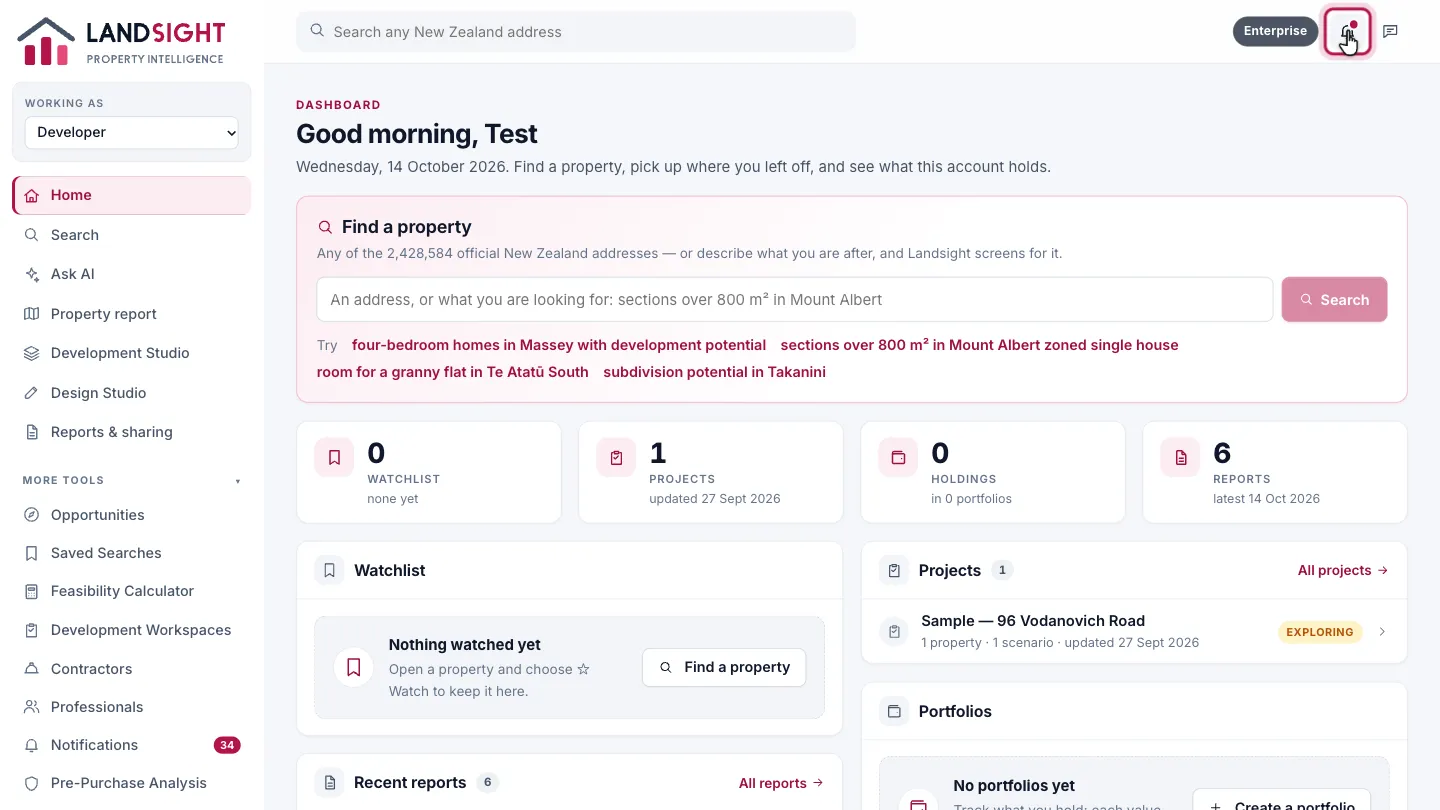Click the top New Zealand address search box
Image resolution: width=1440 pixels, height=810 pixels.
576,31
